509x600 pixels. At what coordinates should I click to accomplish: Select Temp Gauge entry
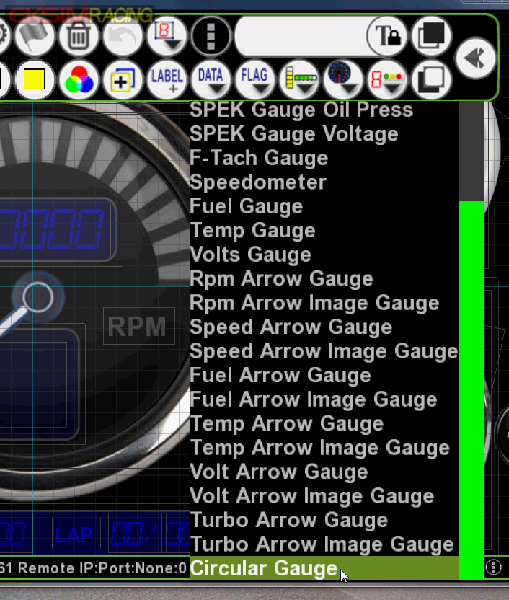pyautogui.click(x=324, y=230)
